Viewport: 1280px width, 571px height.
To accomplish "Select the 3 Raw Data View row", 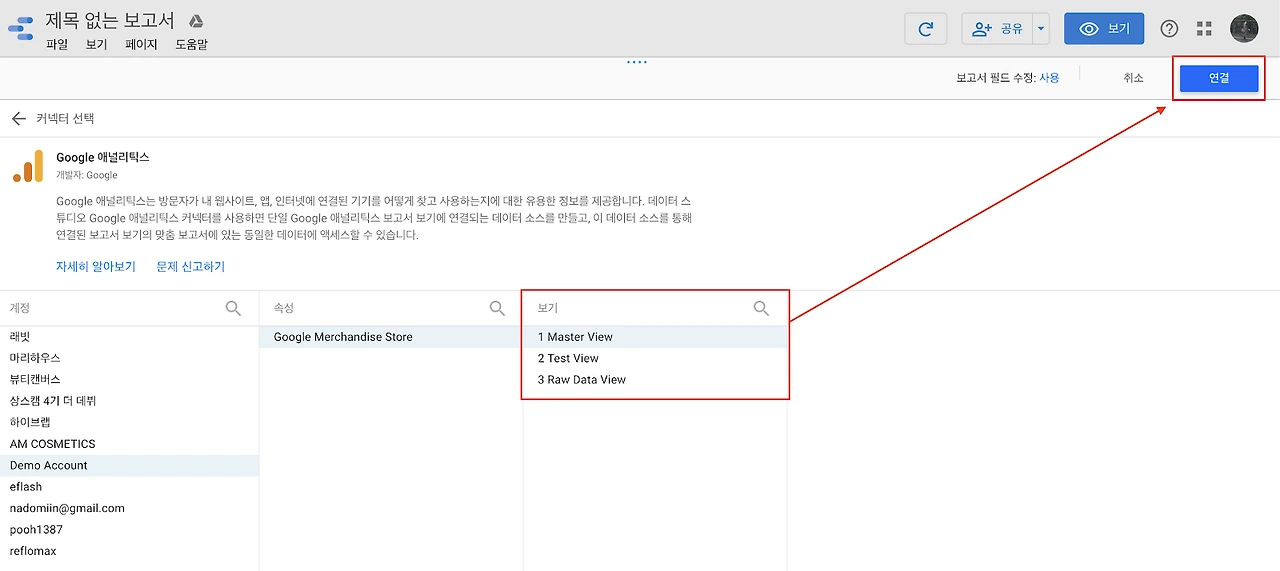I will [x=655, y=379].
